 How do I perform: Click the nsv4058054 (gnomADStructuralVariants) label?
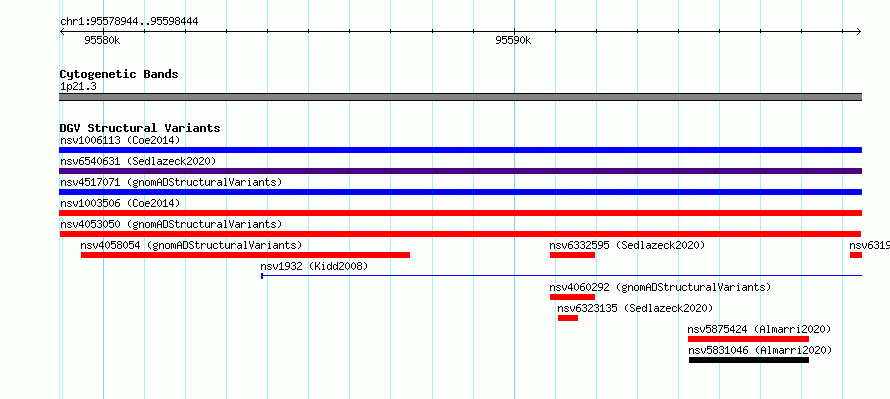click(x=191, y=245)
